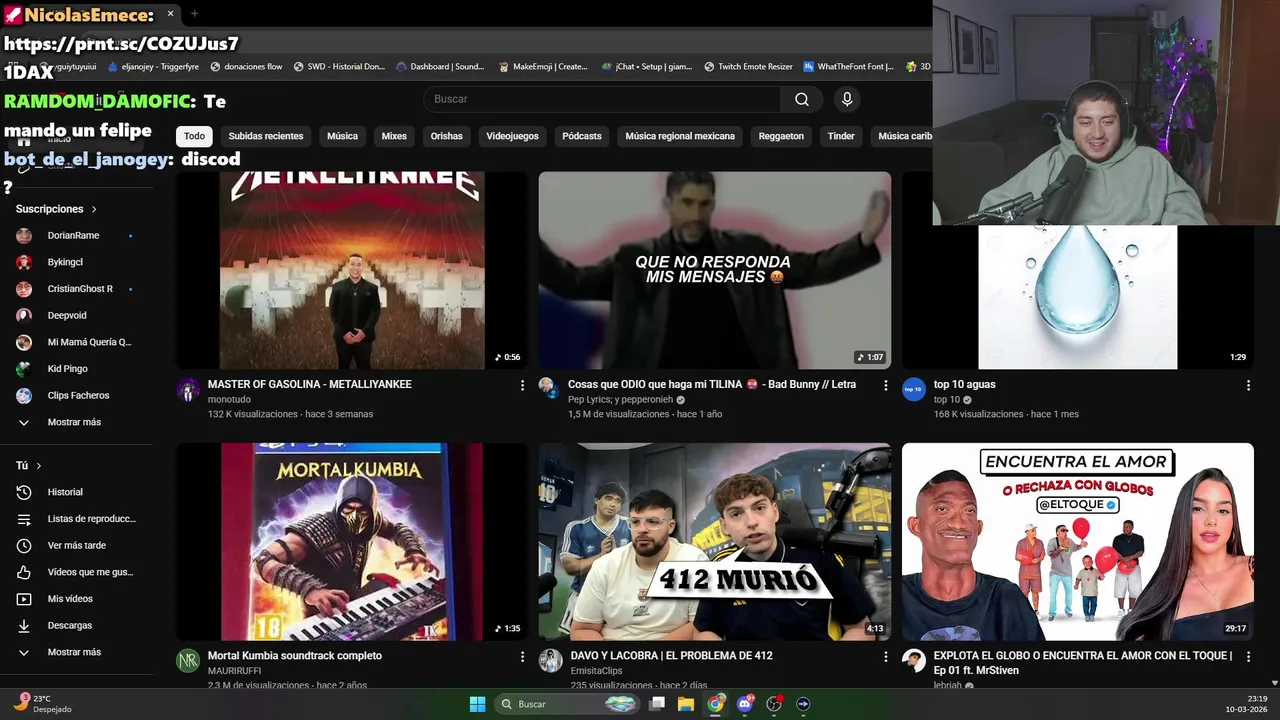Open OBS Studio from taskbar

point(773,704)
